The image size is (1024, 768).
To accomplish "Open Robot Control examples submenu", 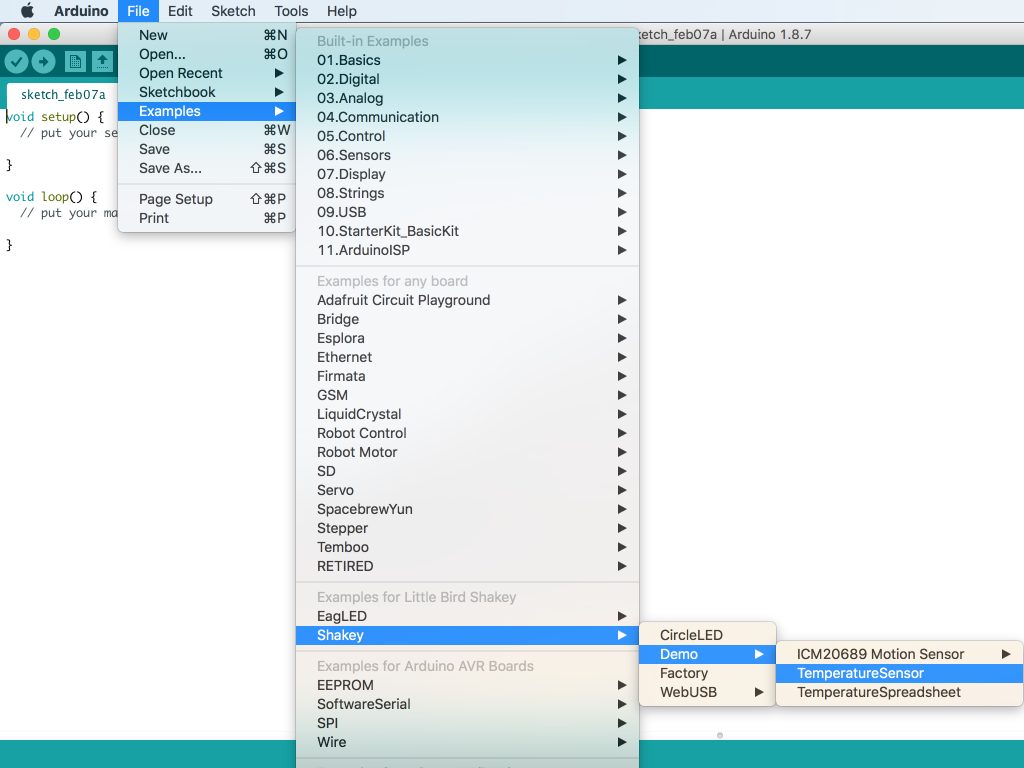I will [468, 432].
